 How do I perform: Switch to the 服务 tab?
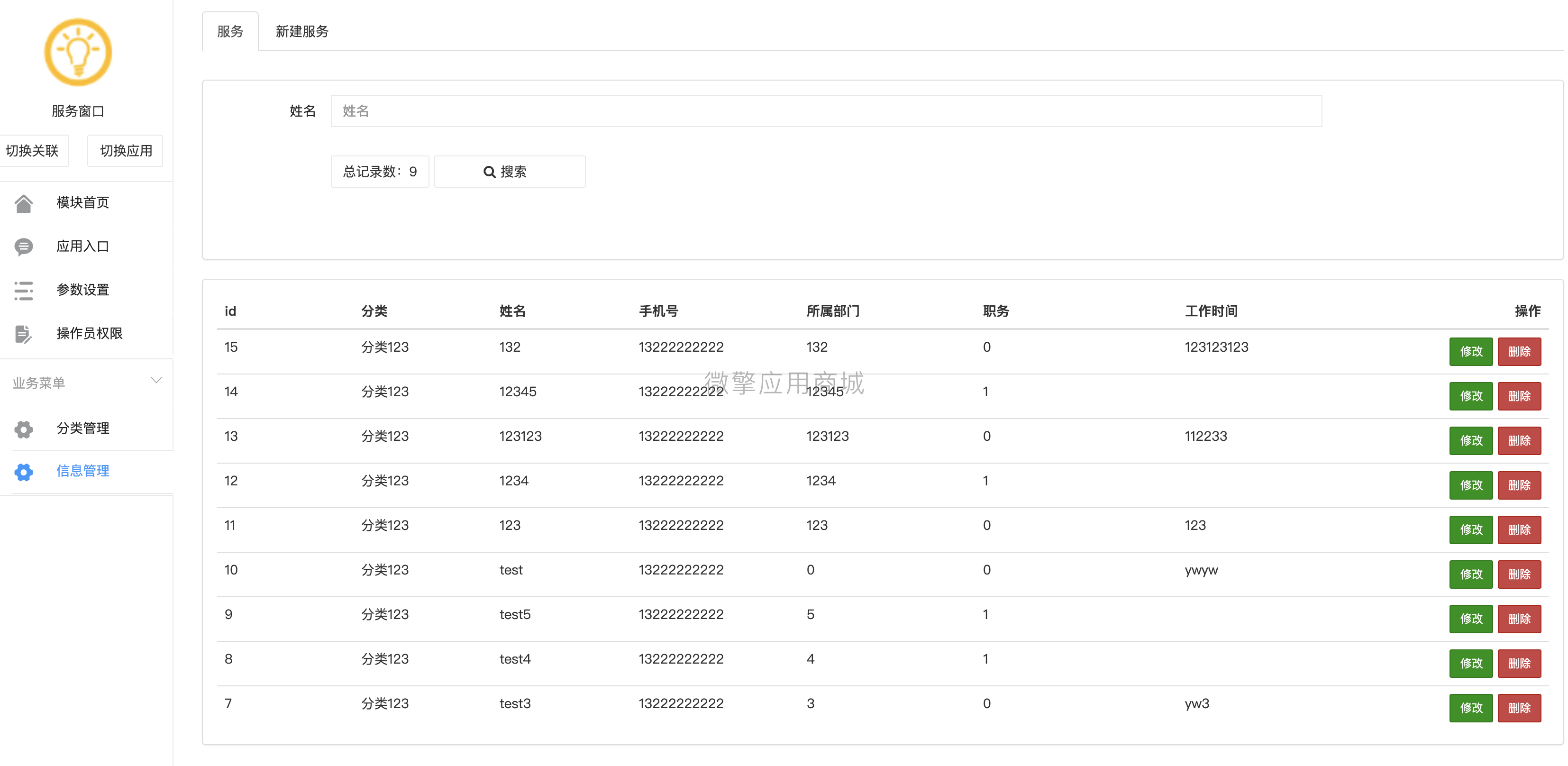coord(230,32)
